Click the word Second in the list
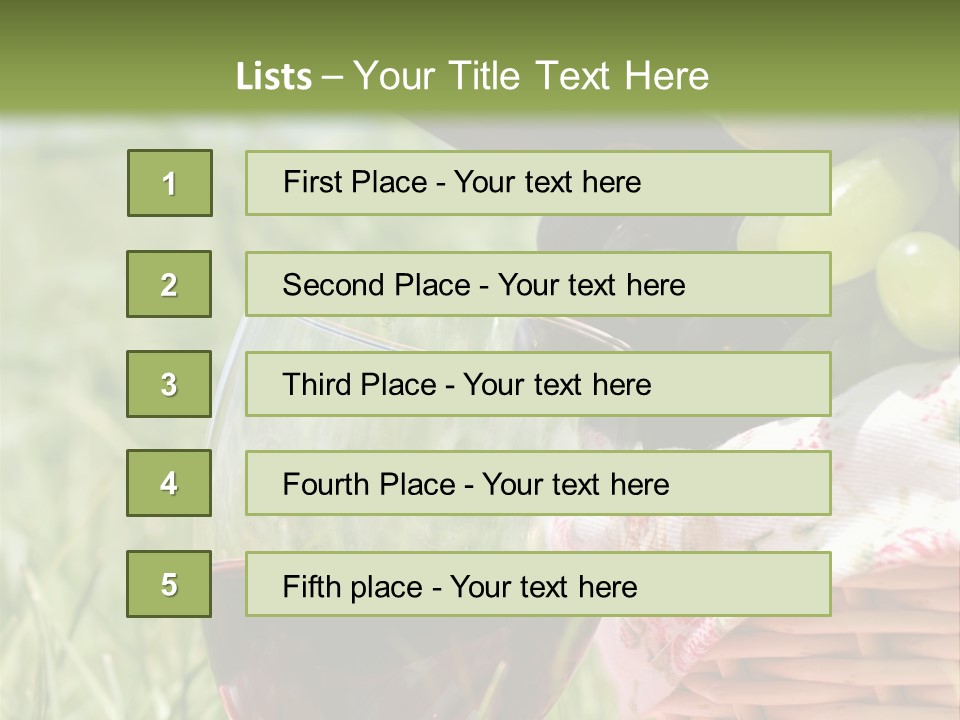 click(x=335, y=285)
